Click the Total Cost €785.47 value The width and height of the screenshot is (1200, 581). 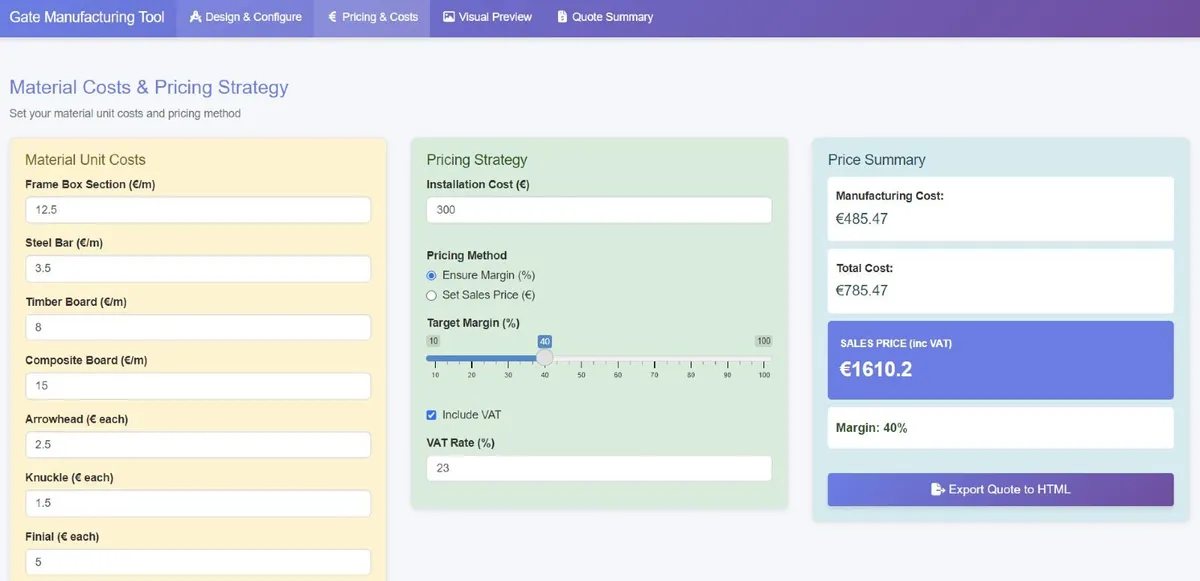click(862, 291)
